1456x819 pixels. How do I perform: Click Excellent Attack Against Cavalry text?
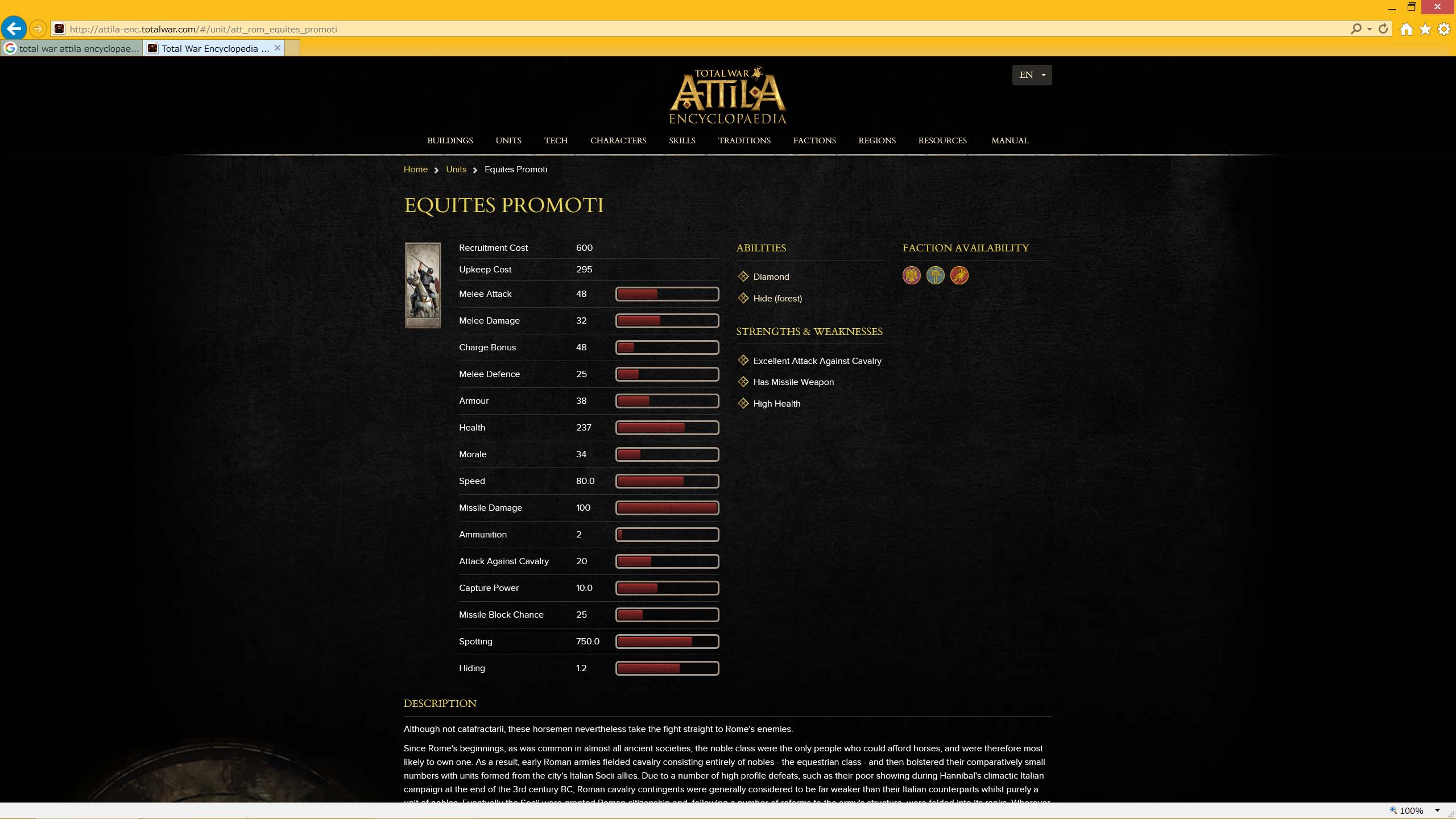tap(817, 361)
